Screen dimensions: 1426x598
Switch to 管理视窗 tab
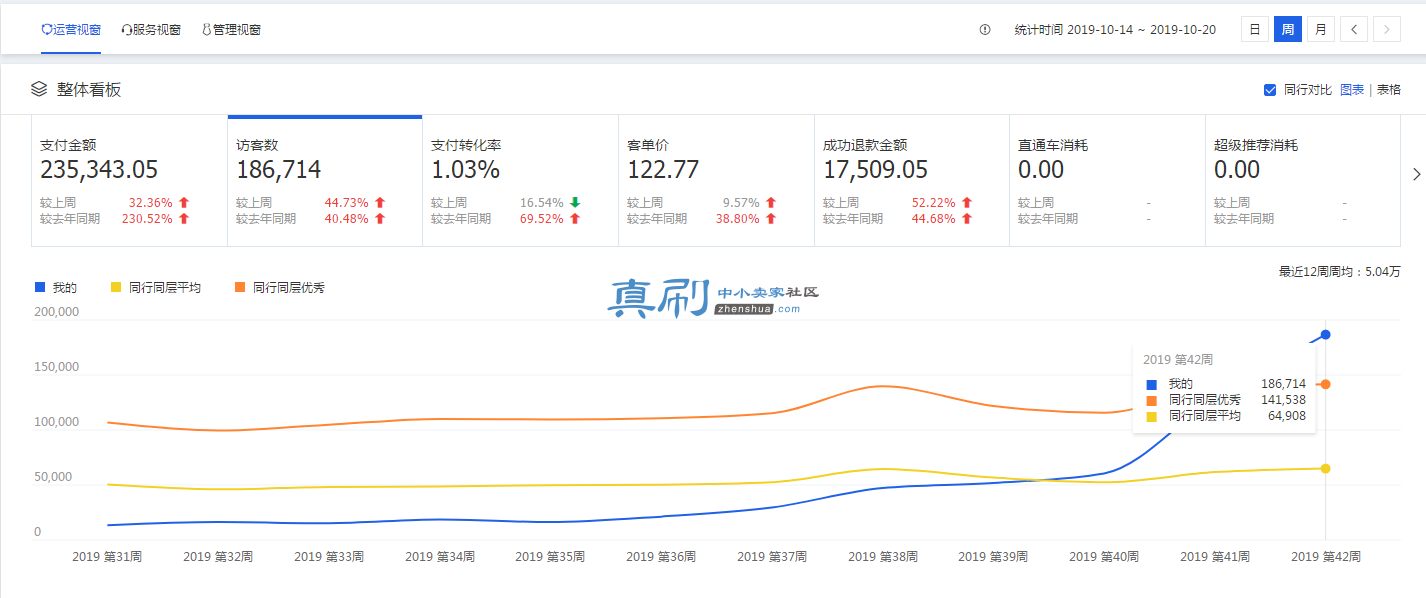232,30
